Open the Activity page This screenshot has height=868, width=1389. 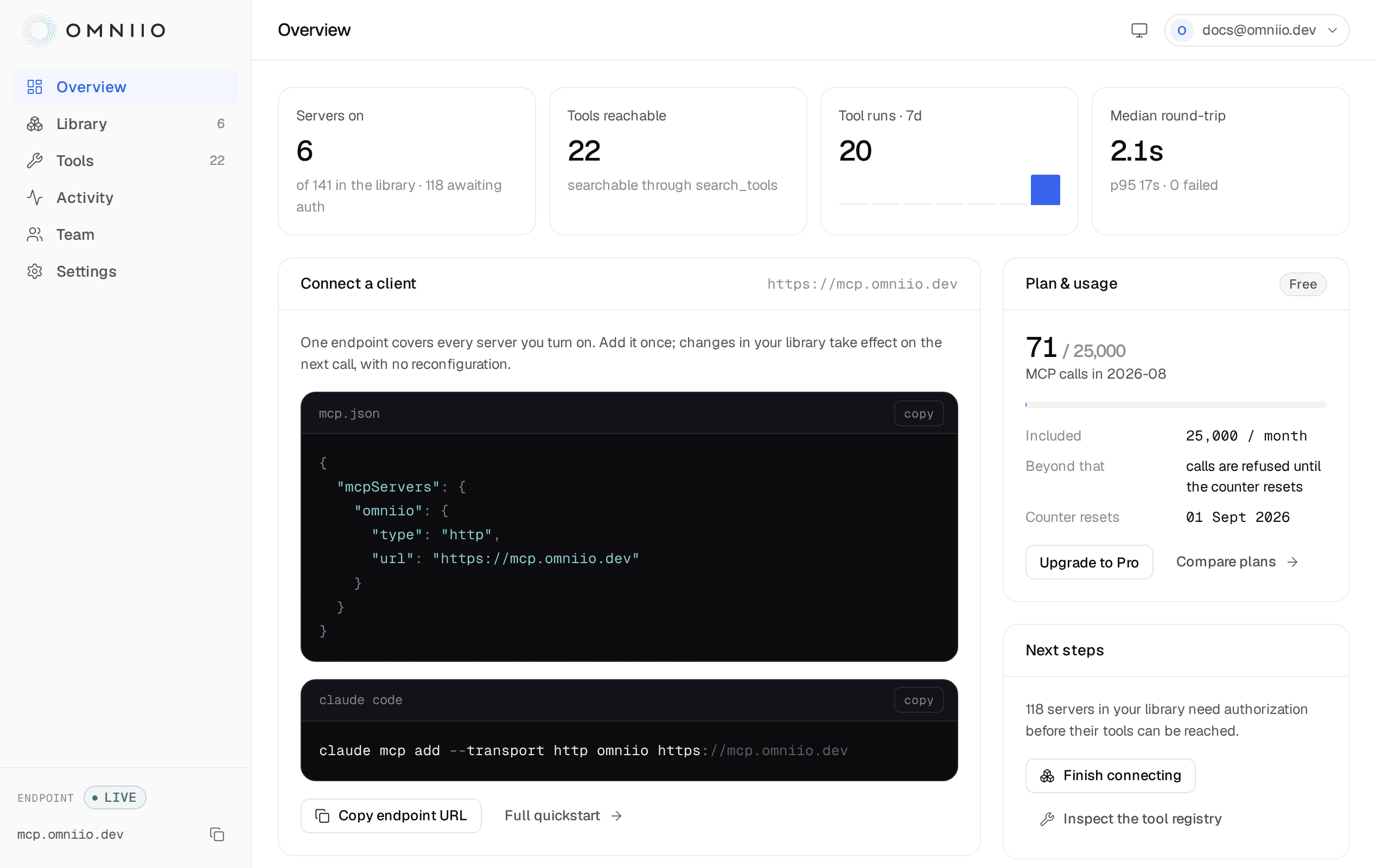[x=125, y=197]
